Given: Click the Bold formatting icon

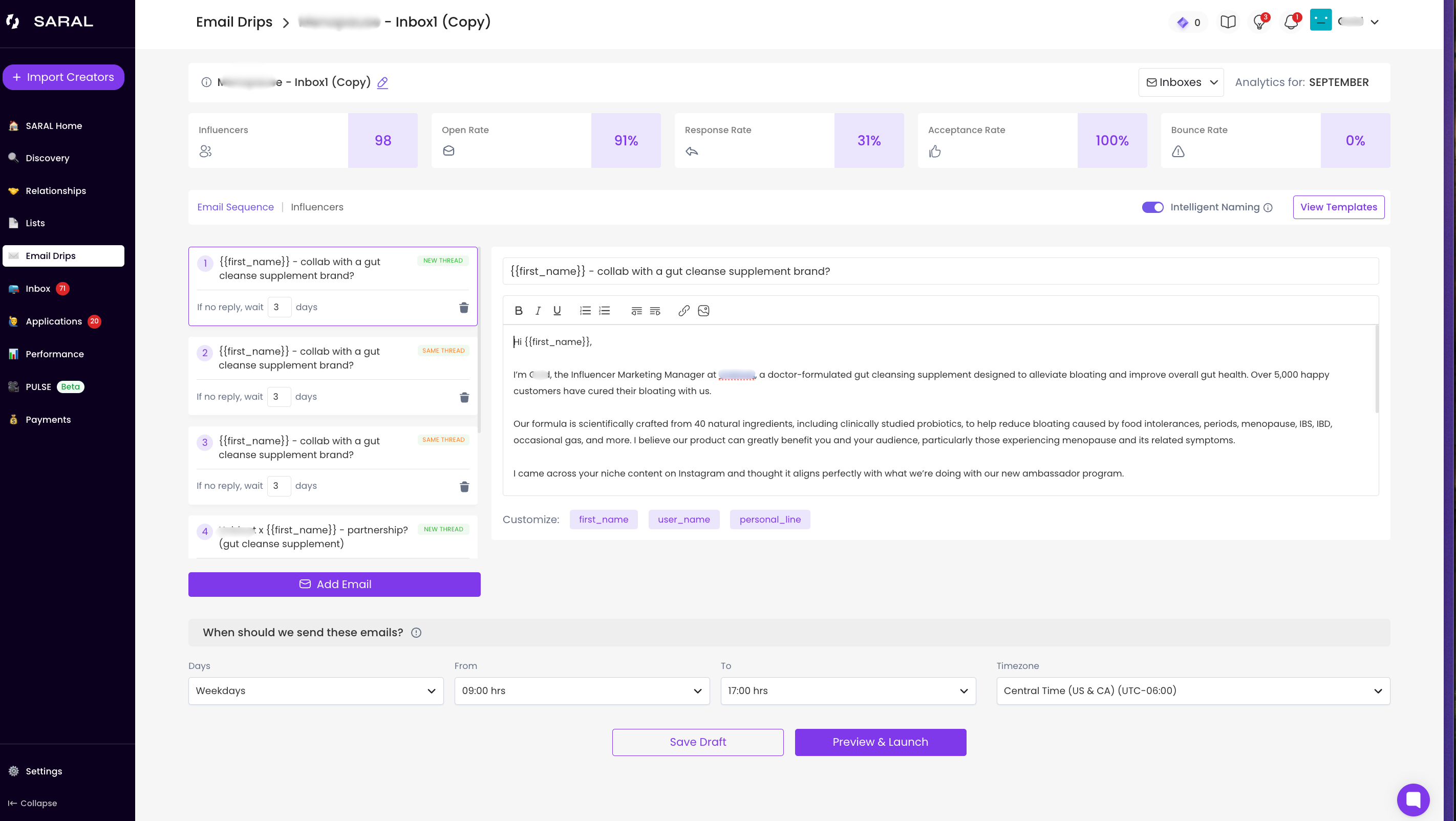Looking at the screenshot, I should [x=518, y=311].
